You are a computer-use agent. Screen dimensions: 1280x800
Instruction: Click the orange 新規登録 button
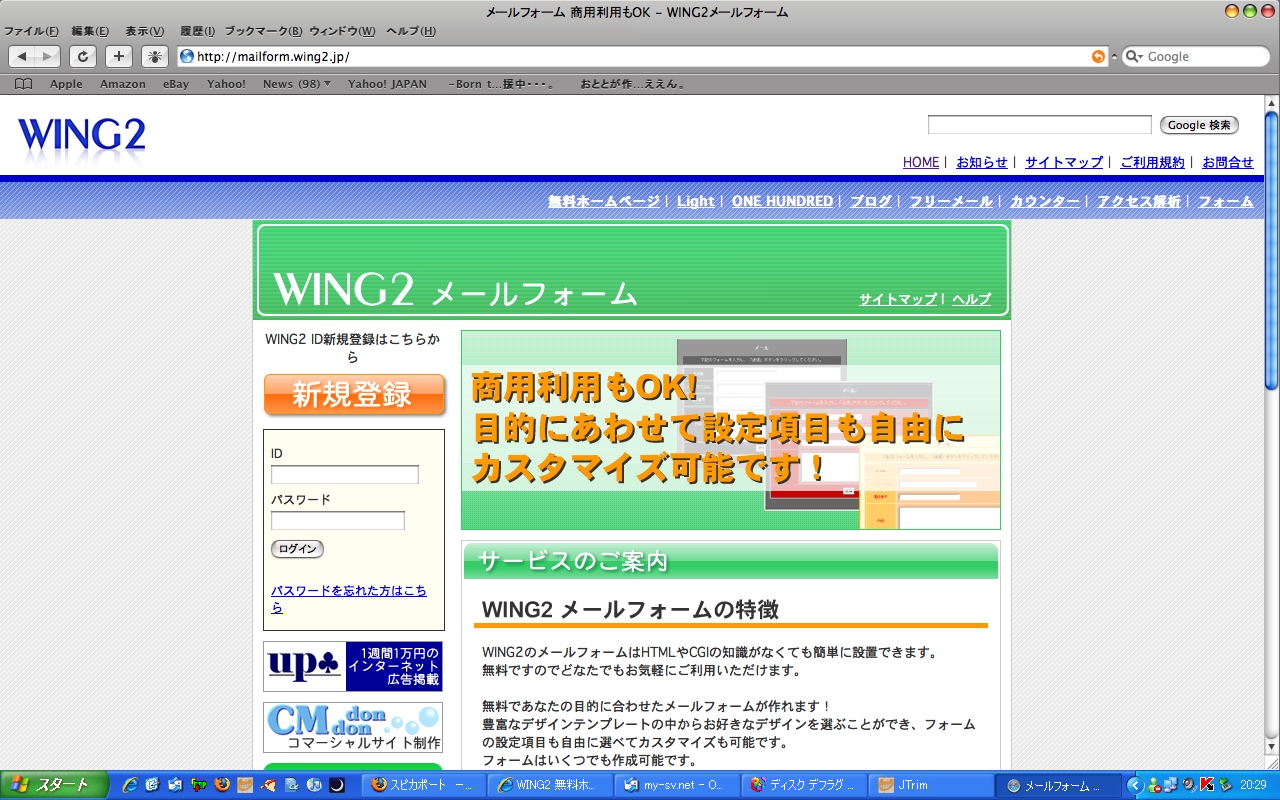[354, 395]
